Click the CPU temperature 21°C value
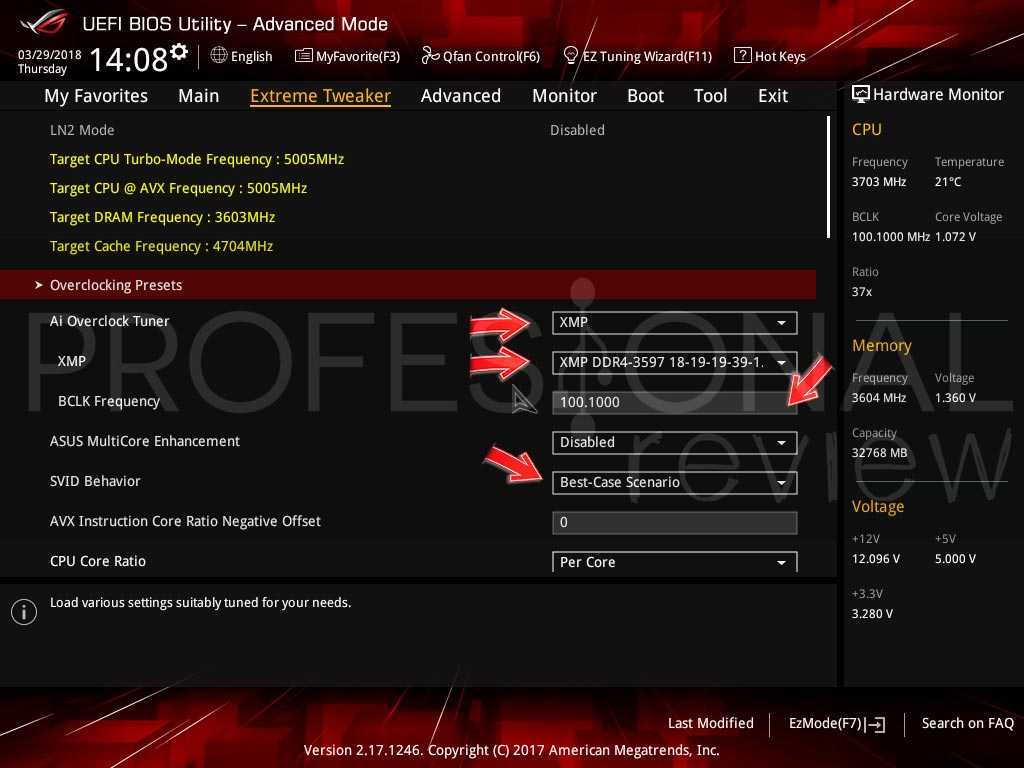Viewport: 1024px width, 768px height. click(x=948, y=182)
